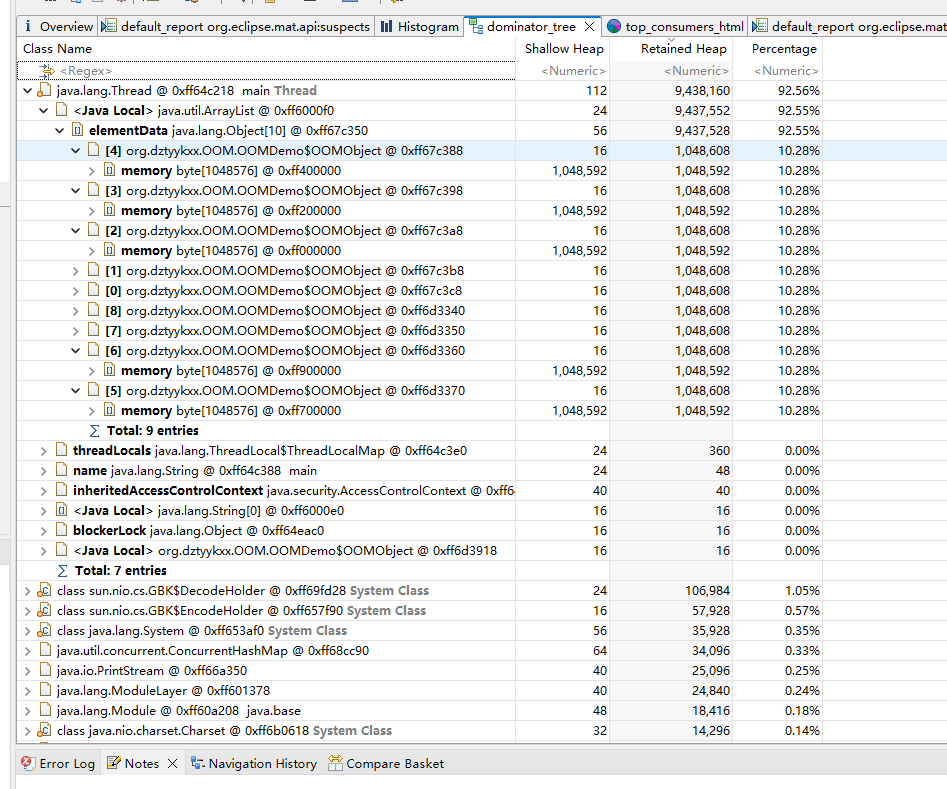Close the dominator_tree tab

[589, 27]
